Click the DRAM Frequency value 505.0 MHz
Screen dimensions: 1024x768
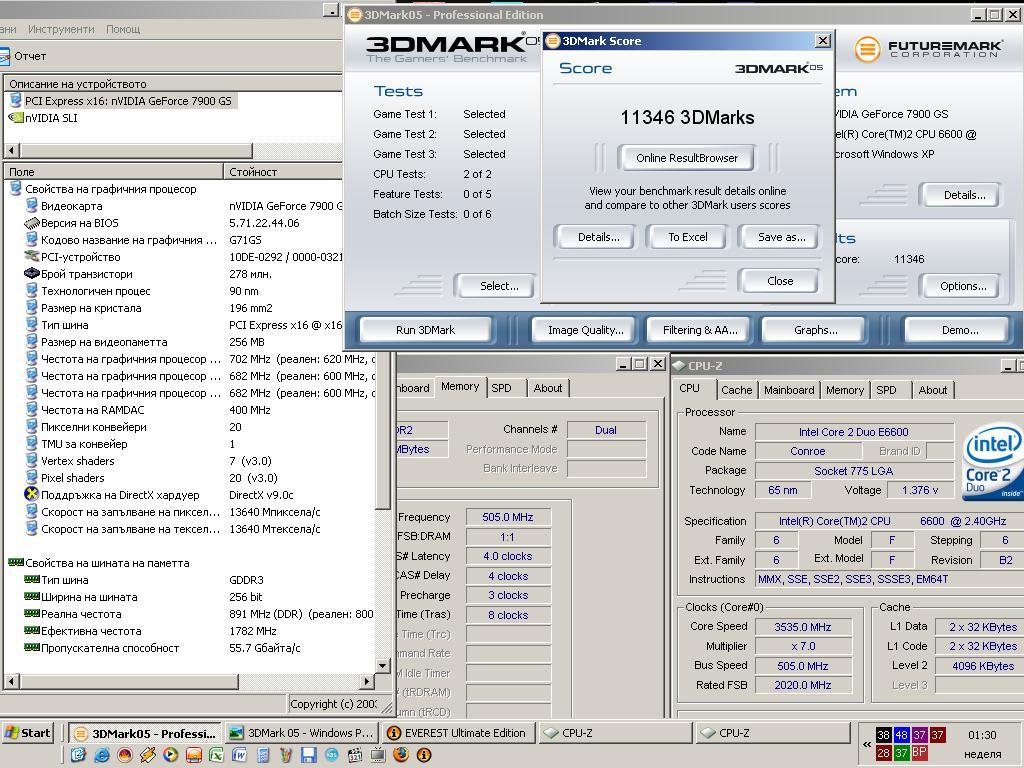pyautogui.click(x=507, y=517)
